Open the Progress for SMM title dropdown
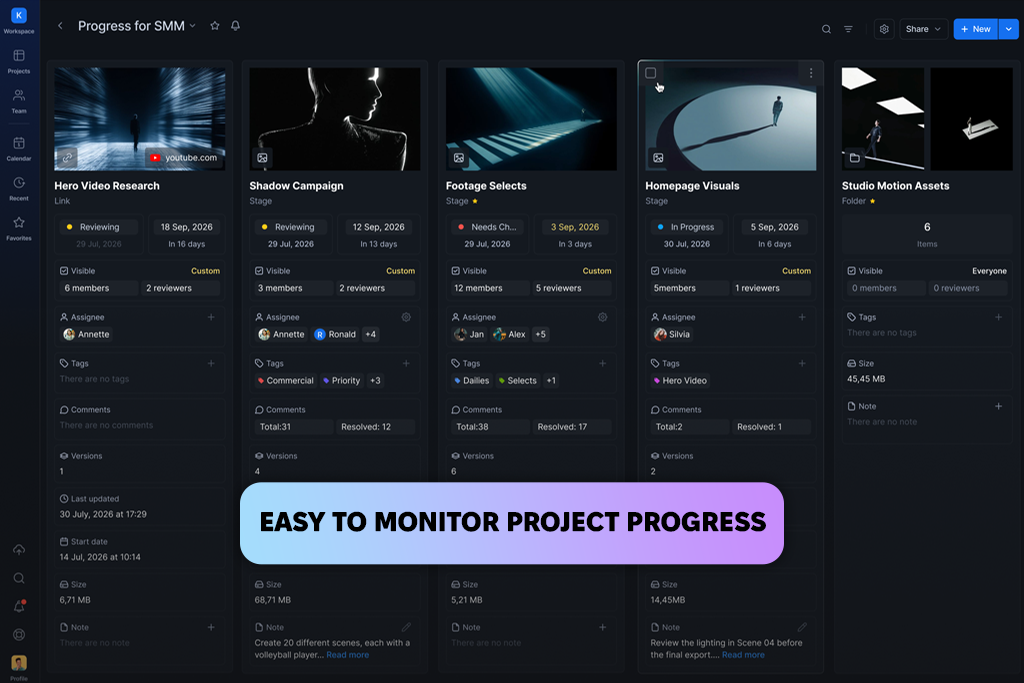This screenshot has width=1024, height=683. point(193,26)
